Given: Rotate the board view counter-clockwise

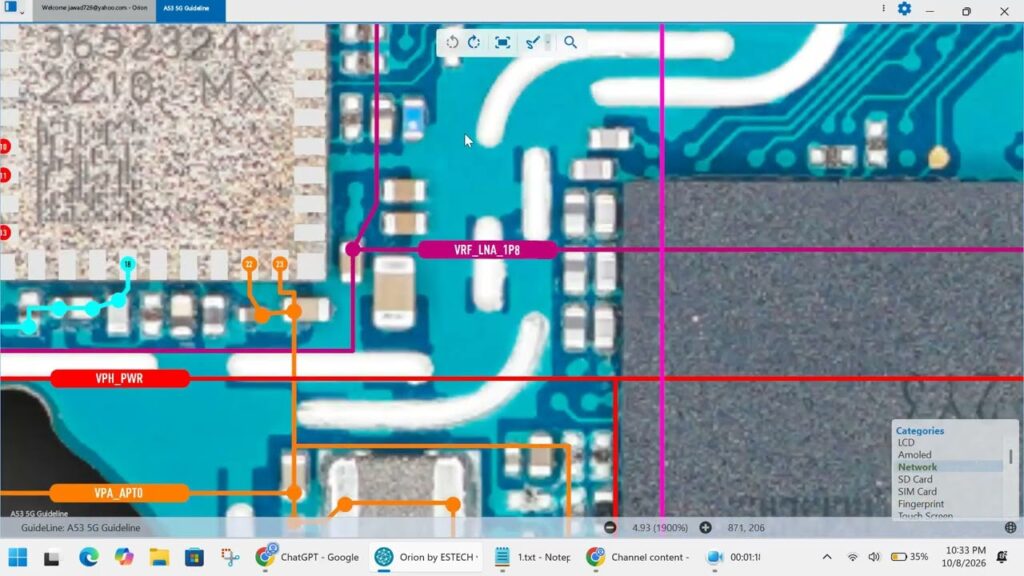Looking at the screenshot, I should [452, 42].
